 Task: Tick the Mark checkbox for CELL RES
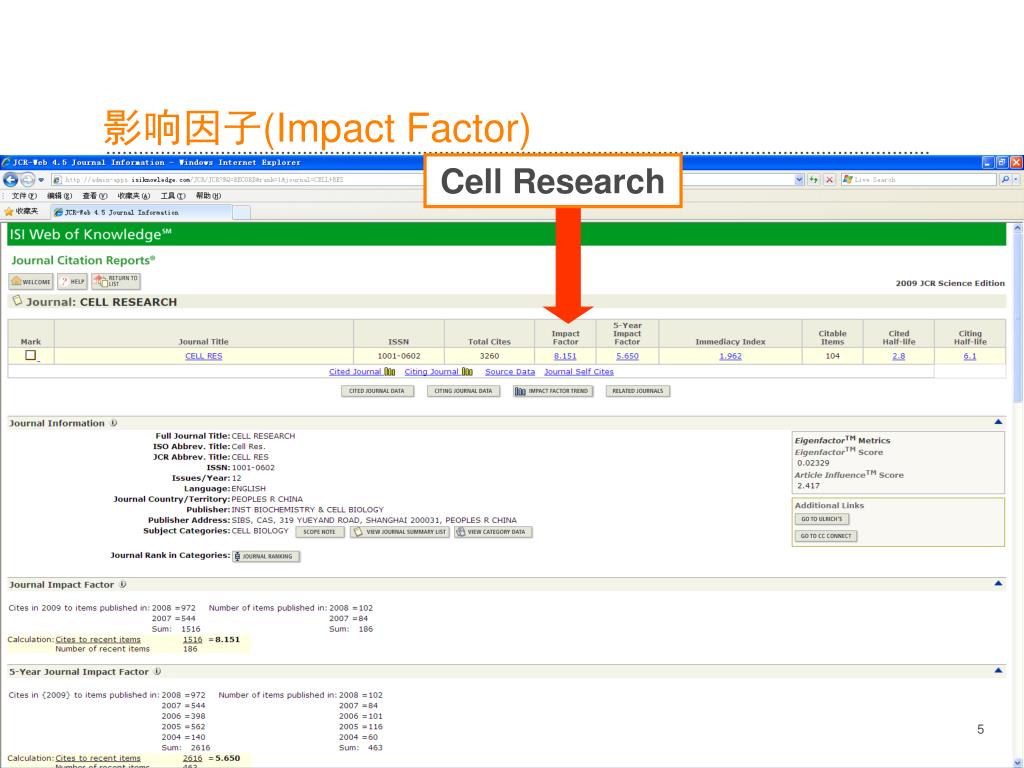click(30, 355)
